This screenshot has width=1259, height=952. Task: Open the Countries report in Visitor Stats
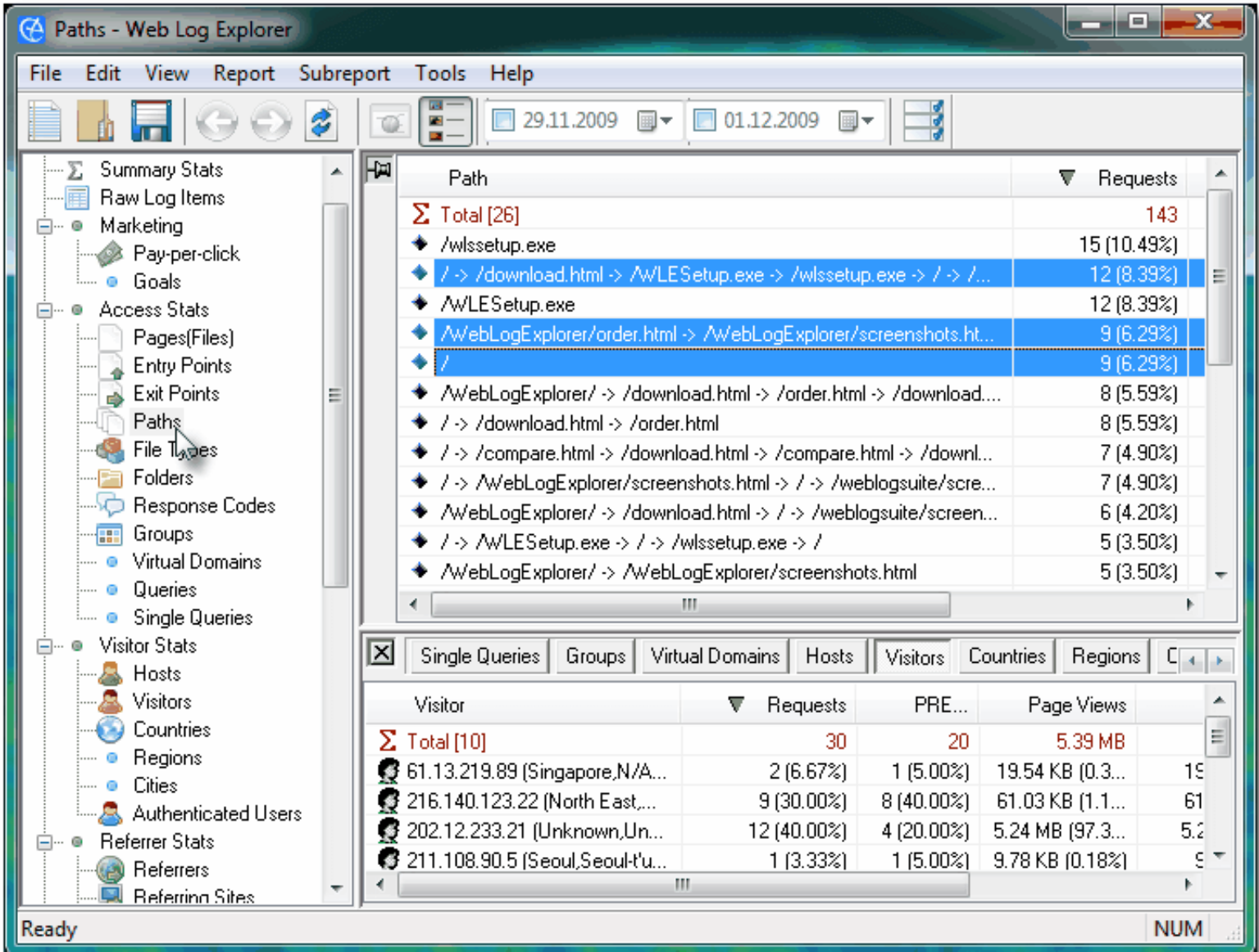(x=171, y=729)
